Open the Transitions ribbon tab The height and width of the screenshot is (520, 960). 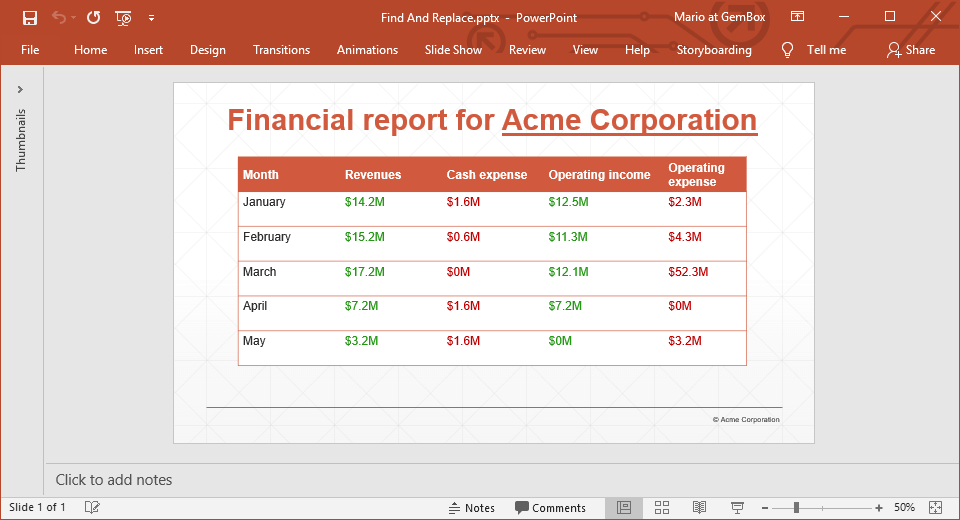[281, 50]
